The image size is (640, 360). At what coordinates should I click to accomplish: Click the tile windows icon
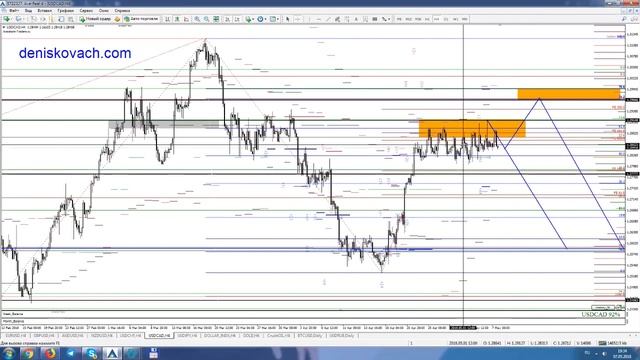coord(216,19)
